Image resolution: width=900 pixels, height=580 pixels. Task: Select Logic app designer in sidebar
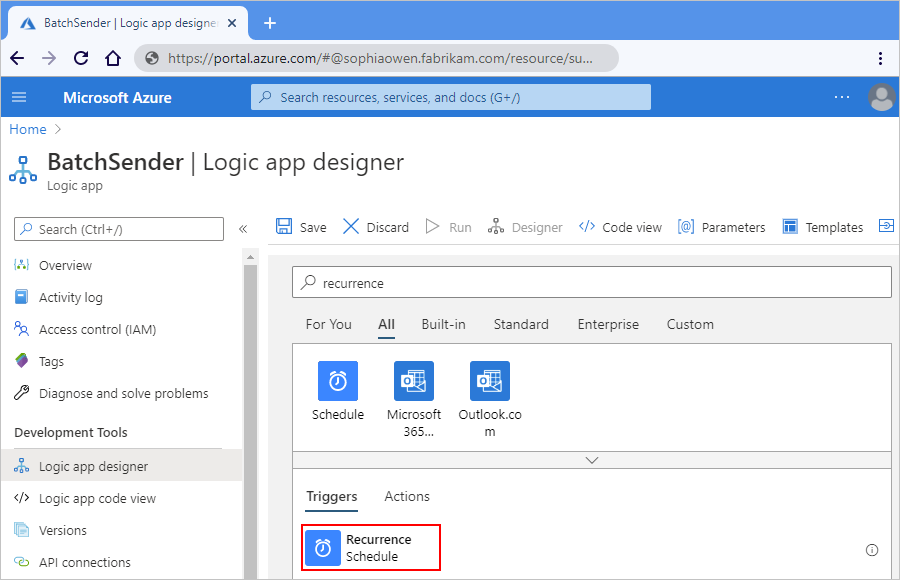click(x=121, y=466)
